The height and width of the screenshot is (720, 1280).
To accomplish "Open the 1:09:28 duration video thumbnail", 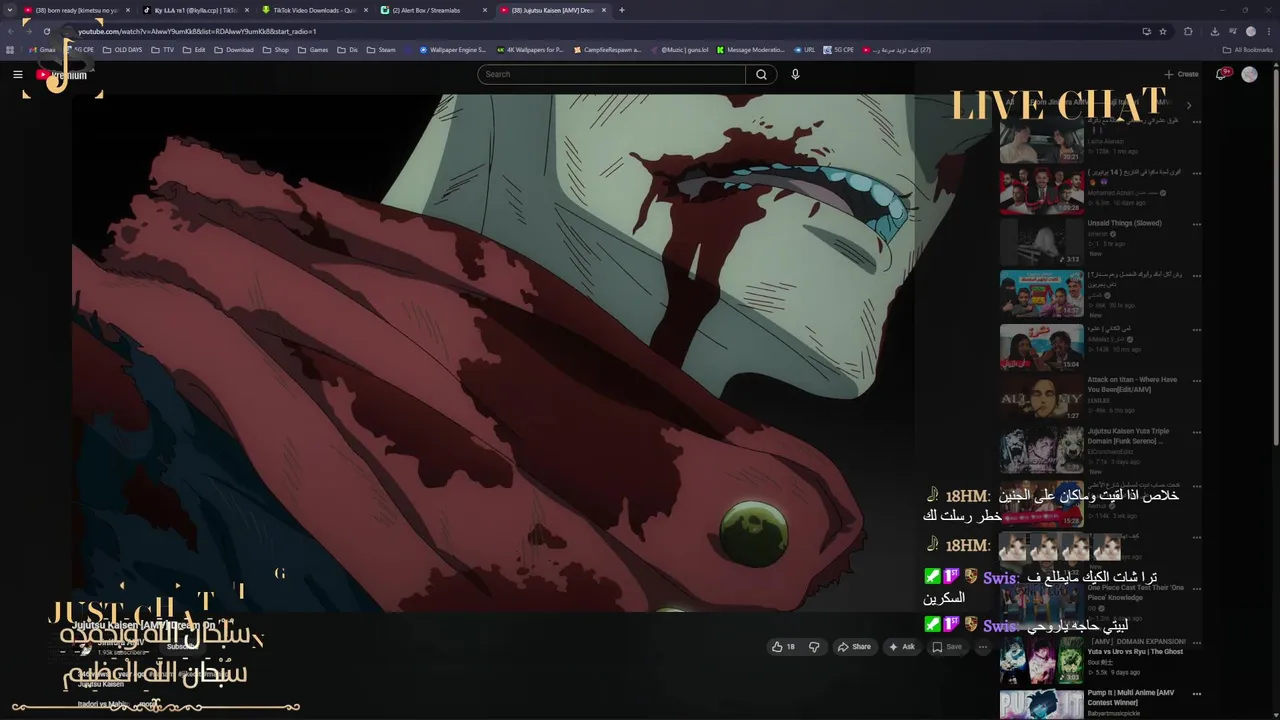I will tap(1041, 191).
